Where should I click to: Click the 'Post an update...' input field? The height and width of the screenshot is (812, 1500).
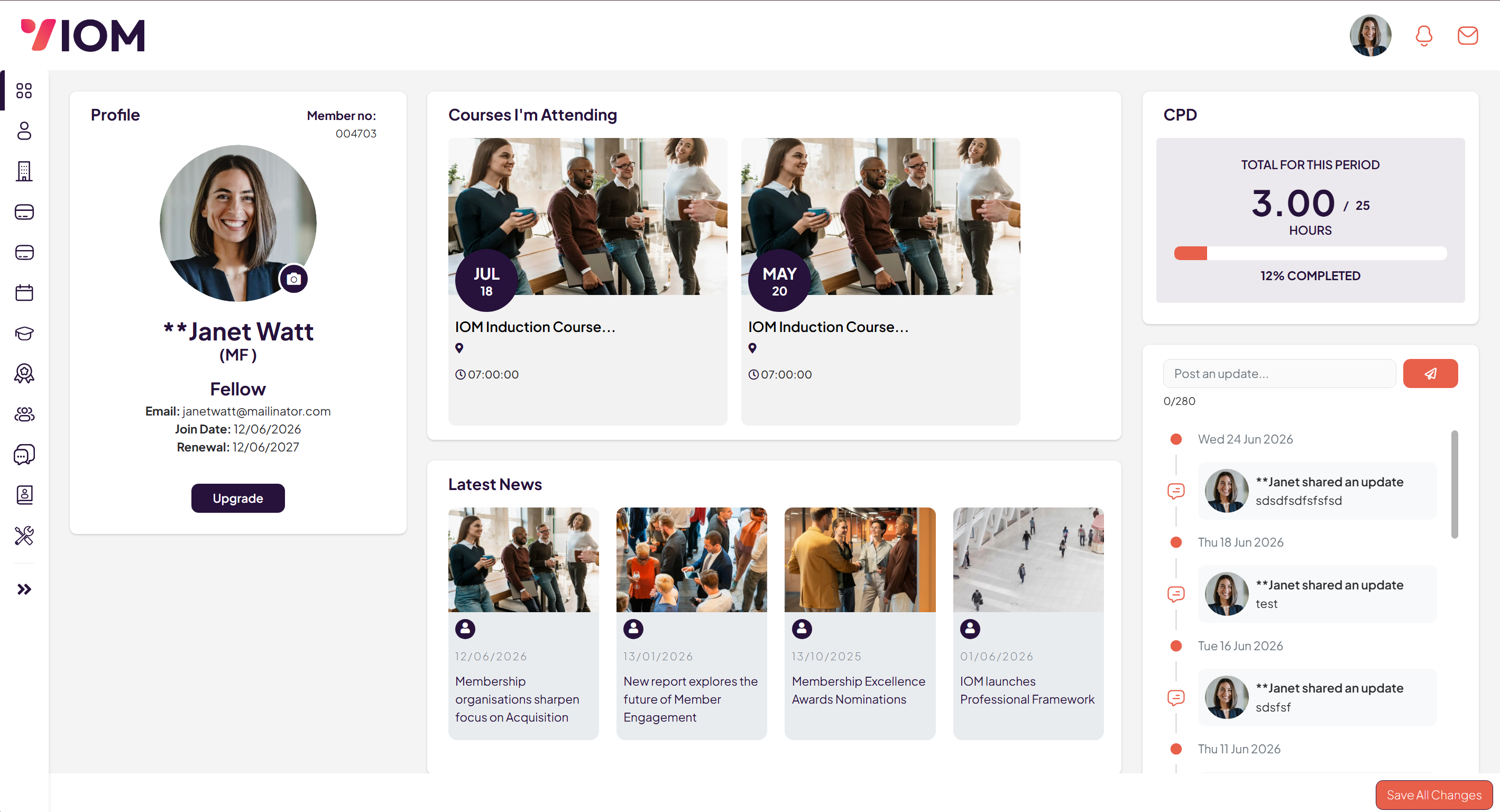1278,374
